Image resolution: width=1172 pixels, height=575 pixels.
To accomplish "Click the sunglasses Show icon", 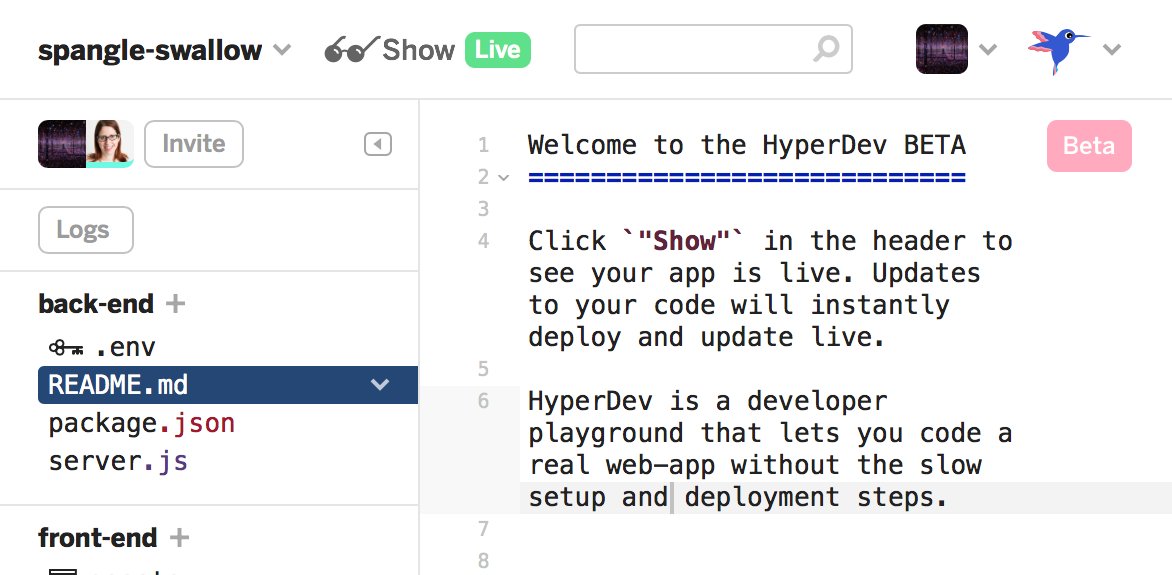I will click(351, 49).
